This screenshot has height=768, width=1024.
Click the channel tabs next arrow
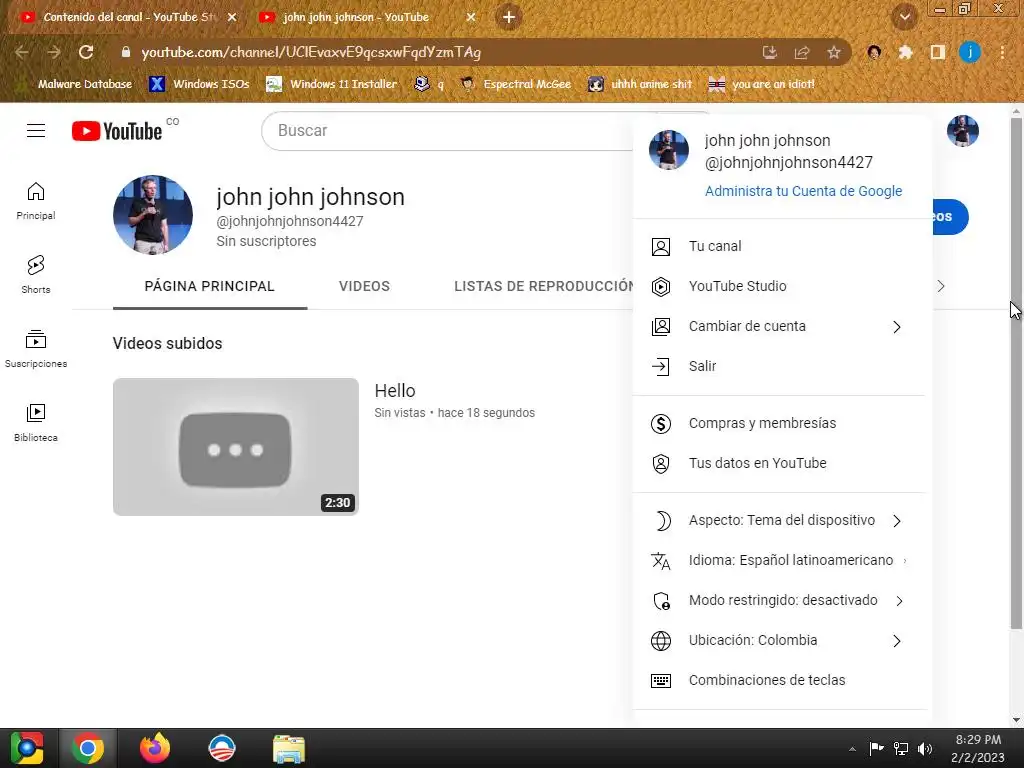[940, 286]
